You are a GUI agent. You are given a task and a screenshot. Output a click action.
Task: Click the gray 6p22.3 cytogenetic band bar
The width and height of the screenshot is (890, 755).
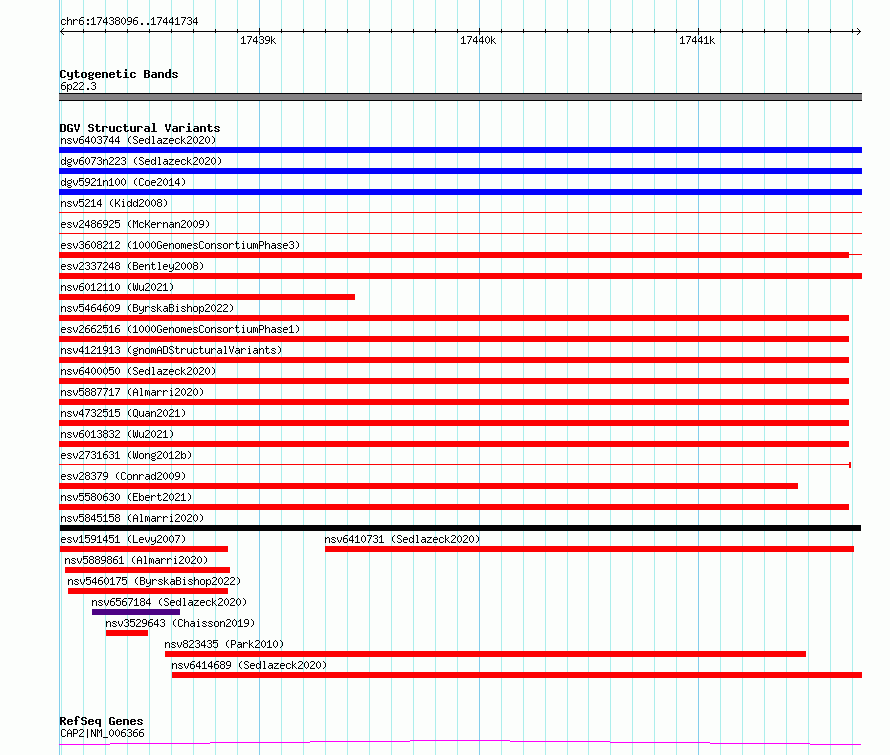460,97
